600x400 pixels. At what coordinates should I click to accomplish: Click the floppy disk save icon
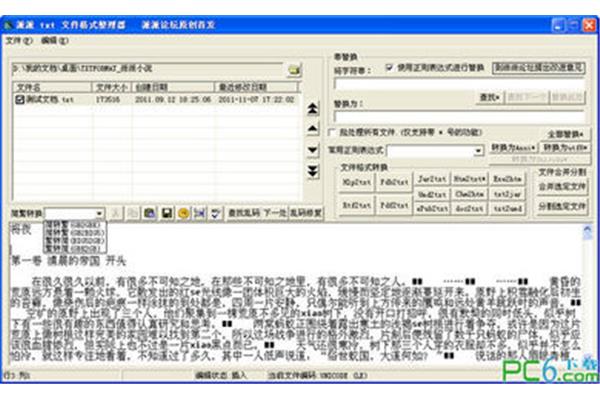coord(167,213)
